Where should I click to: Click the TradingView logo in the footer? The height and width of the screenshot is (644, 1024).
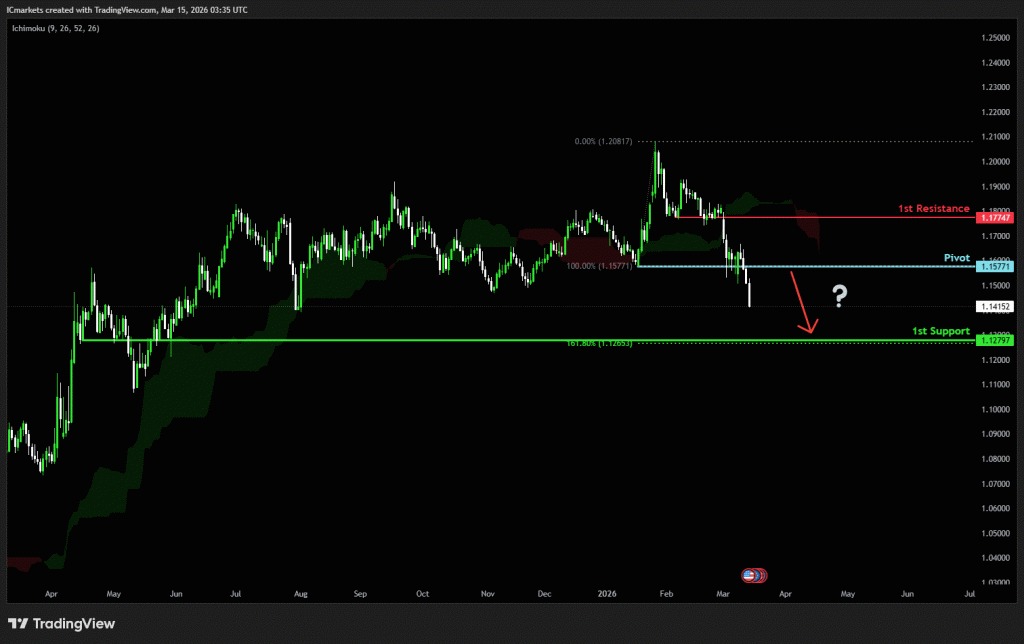[61, 624]
